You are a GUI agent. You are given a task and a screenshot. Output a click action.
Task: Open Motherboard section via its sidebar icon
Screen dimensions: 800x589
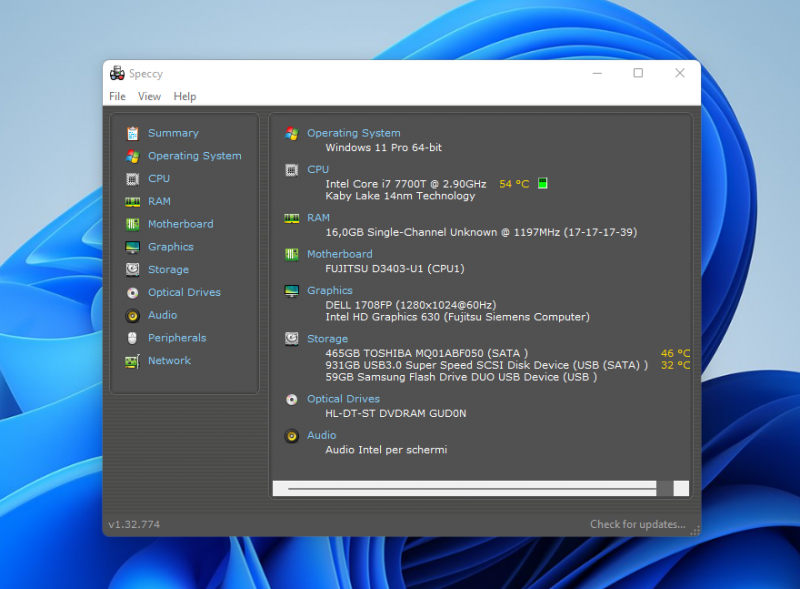pos(132,224)
